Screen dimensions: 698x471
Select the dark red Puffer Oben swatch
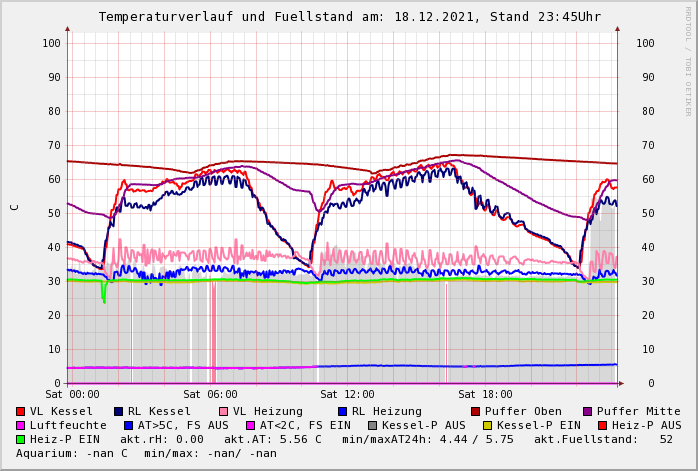coord(475,411)
